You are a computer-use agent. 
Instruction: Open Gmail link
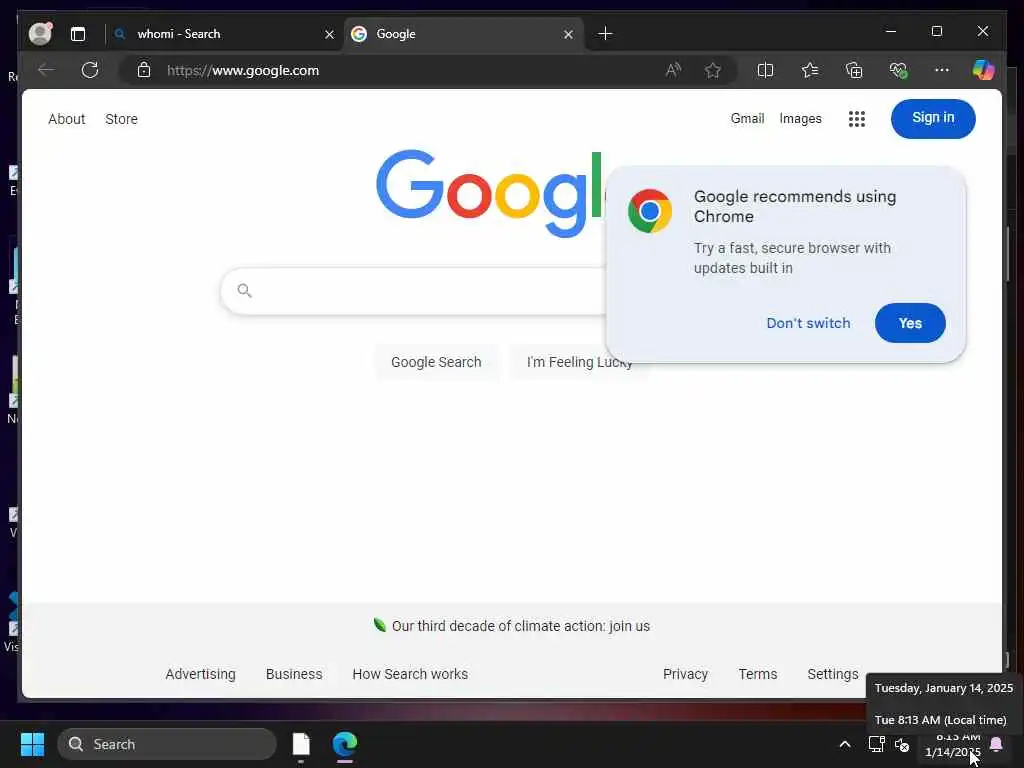(747, 118)
